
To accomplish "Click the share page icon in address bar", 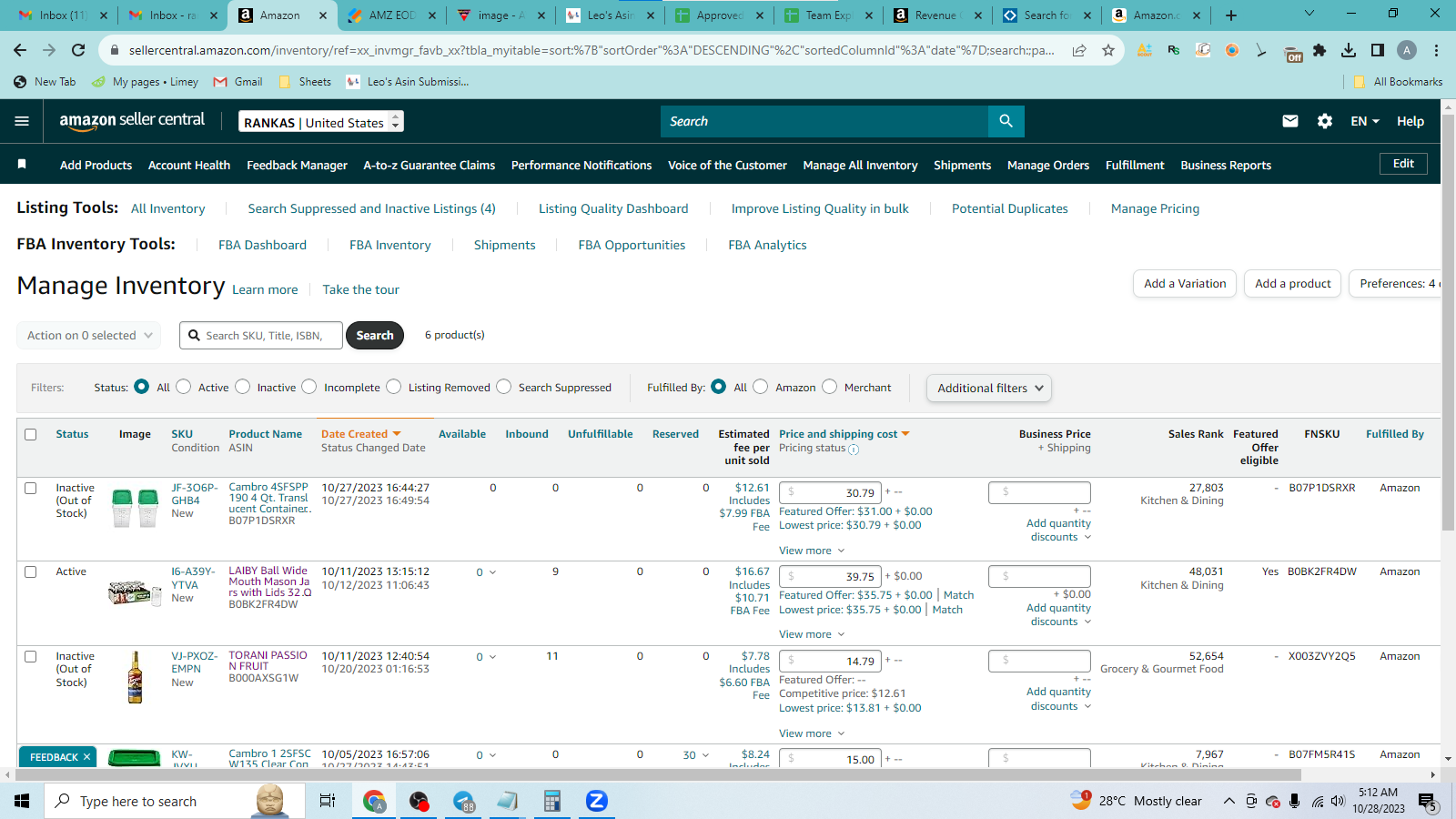I will pyautogui.click(x=1078, y=50).
